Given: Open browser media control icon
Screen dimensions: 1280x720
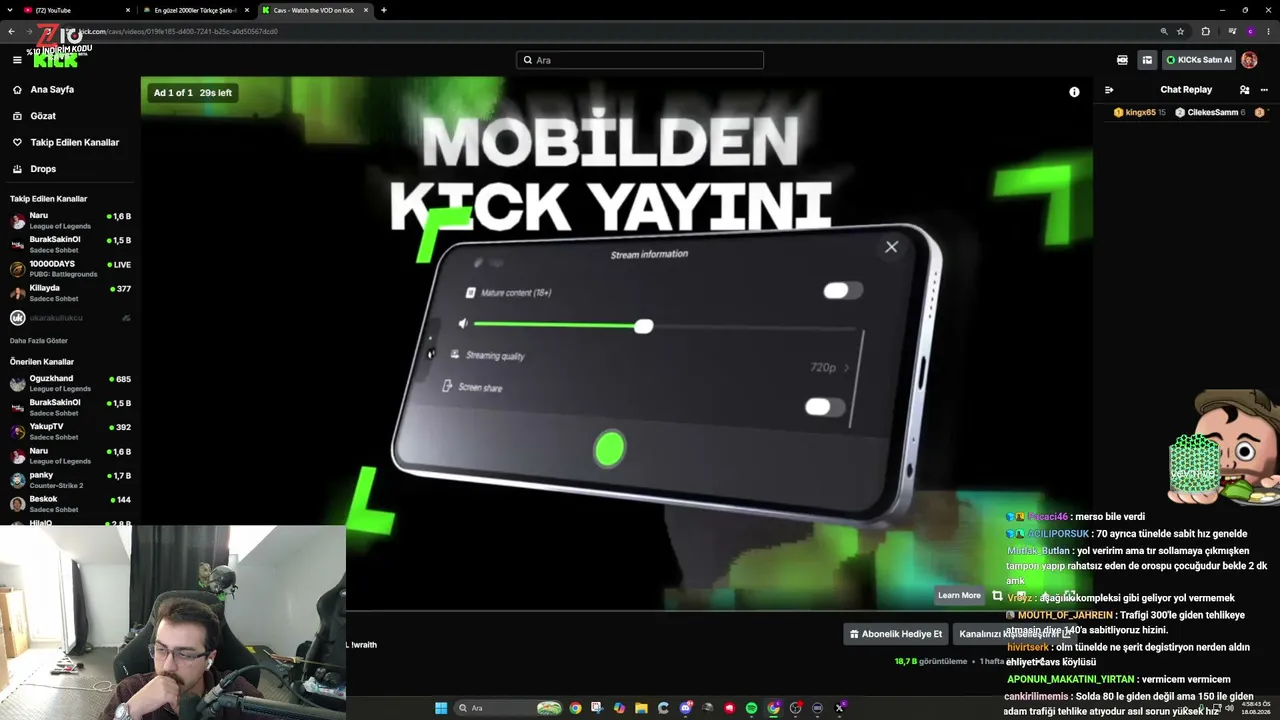Looking at the screenshot, I should click(x=1230, y=31).
